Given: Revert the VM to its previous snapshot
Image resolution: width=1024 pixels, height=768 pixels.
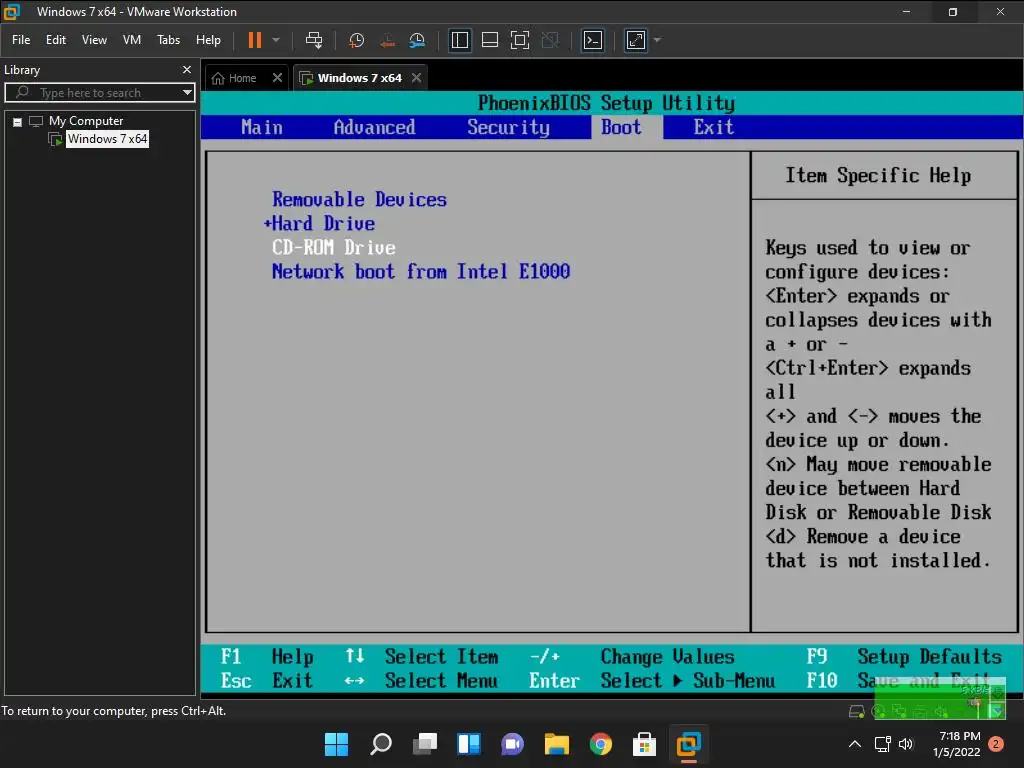Looking at the screenshot, I should pyautogui.click(x=387, y=40).
